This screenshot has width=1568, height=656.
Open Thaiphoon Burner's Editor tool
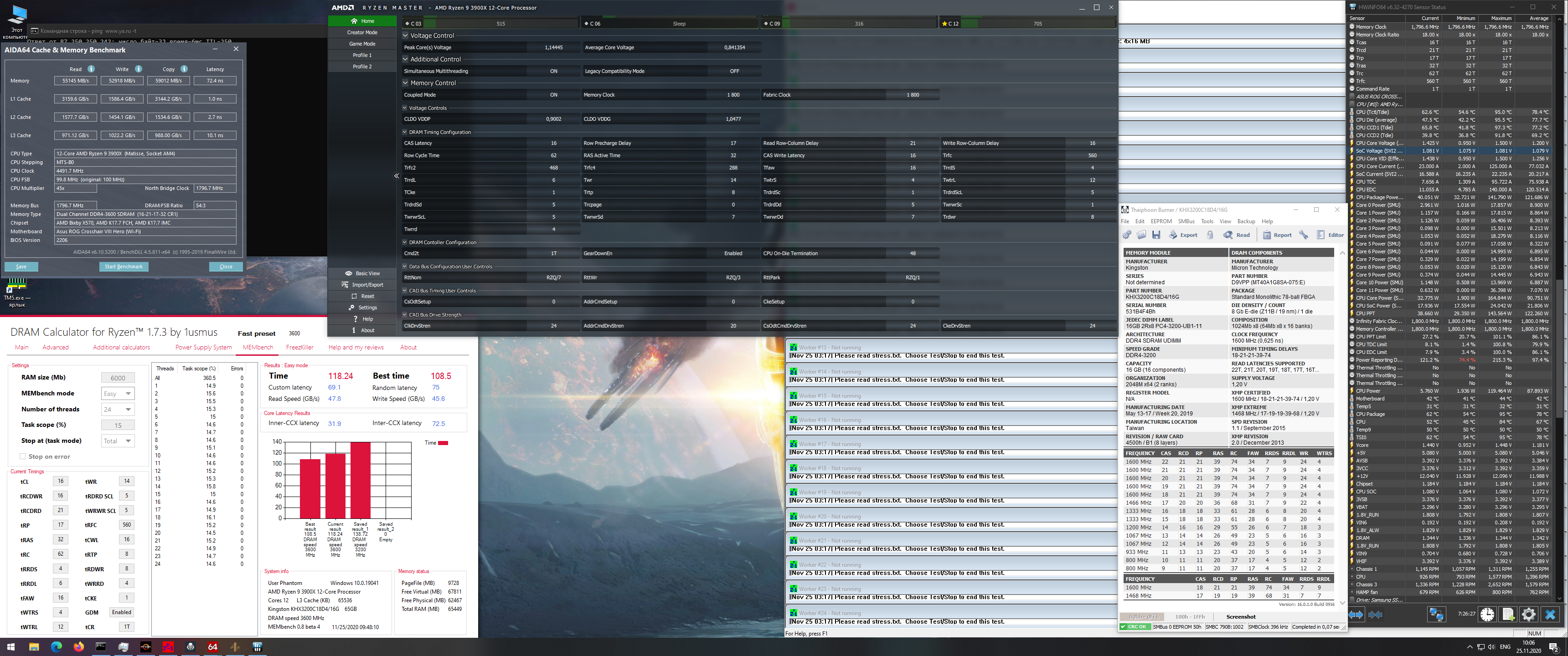(x=1322, y=235)
